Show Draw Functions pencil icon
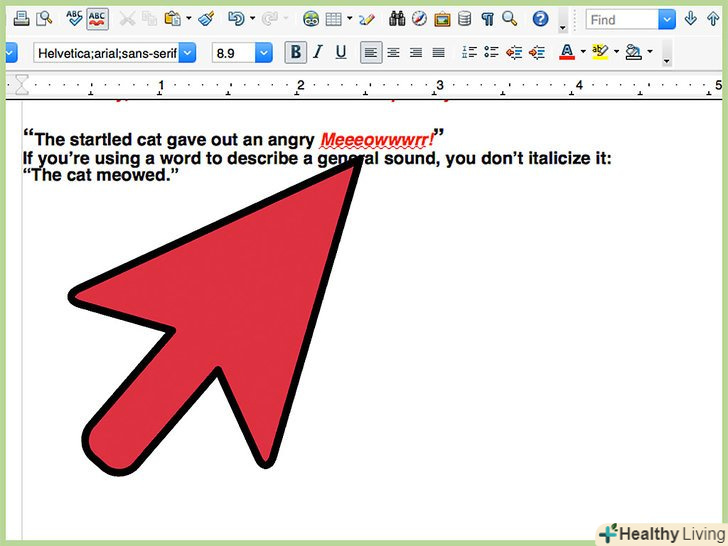 pyautogui.click(x=366, y=19)
